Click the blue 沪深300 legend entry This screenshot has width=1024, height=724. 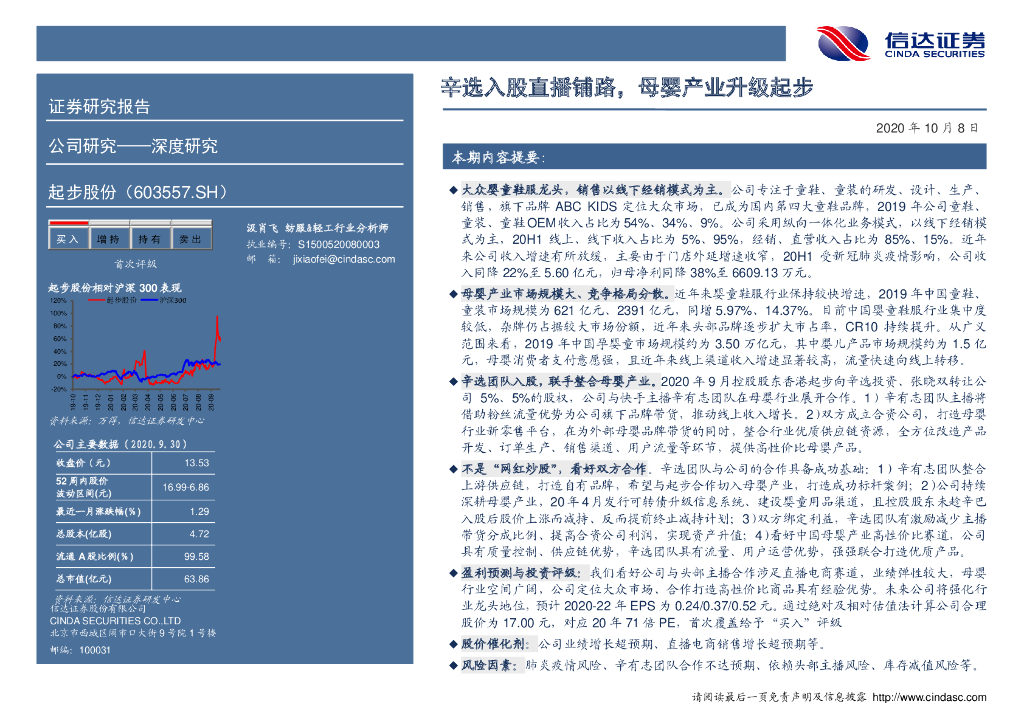[x=163, y=300]
